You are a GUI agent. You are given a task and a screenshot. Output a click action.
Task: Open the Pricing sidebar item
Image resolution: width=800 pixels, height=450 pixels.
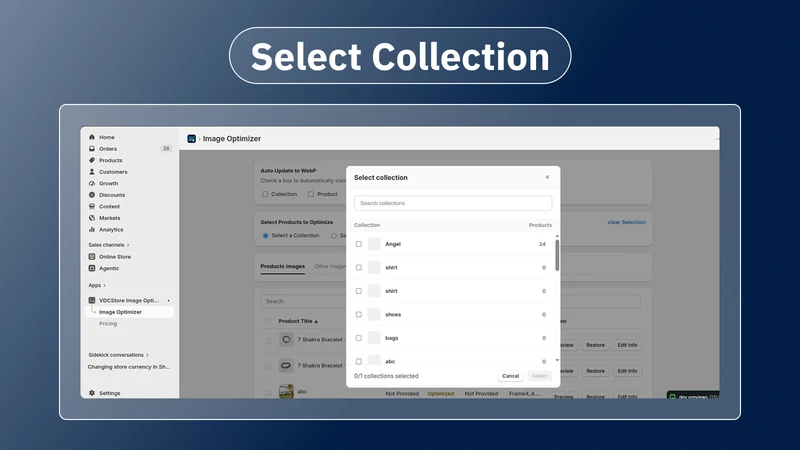[108, 323]
